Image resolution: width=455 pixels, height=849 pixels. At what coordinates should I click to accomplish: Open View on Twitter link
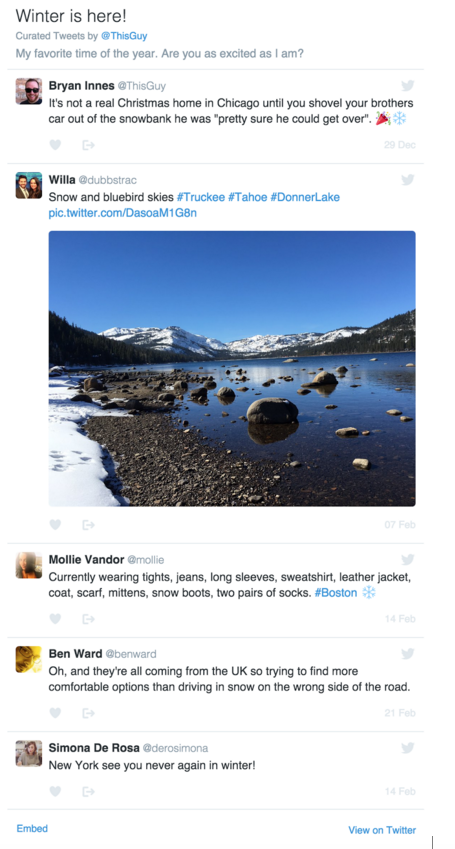[382, 830]
